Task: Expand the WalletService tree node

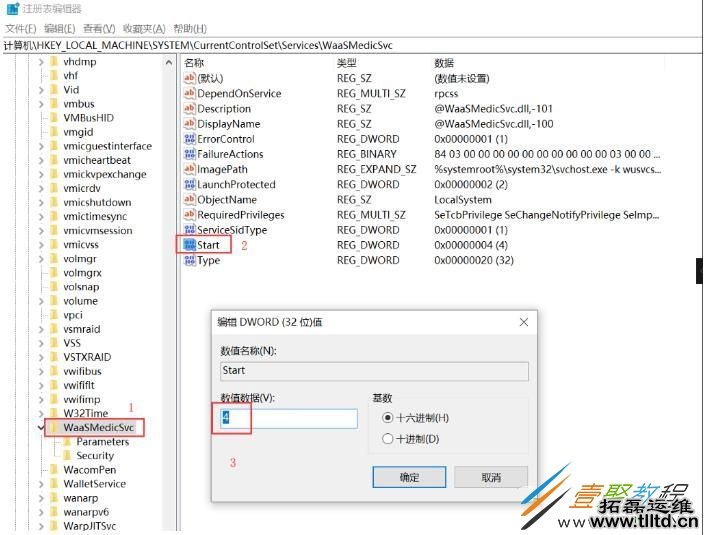Action: click(x=41, y=484)
